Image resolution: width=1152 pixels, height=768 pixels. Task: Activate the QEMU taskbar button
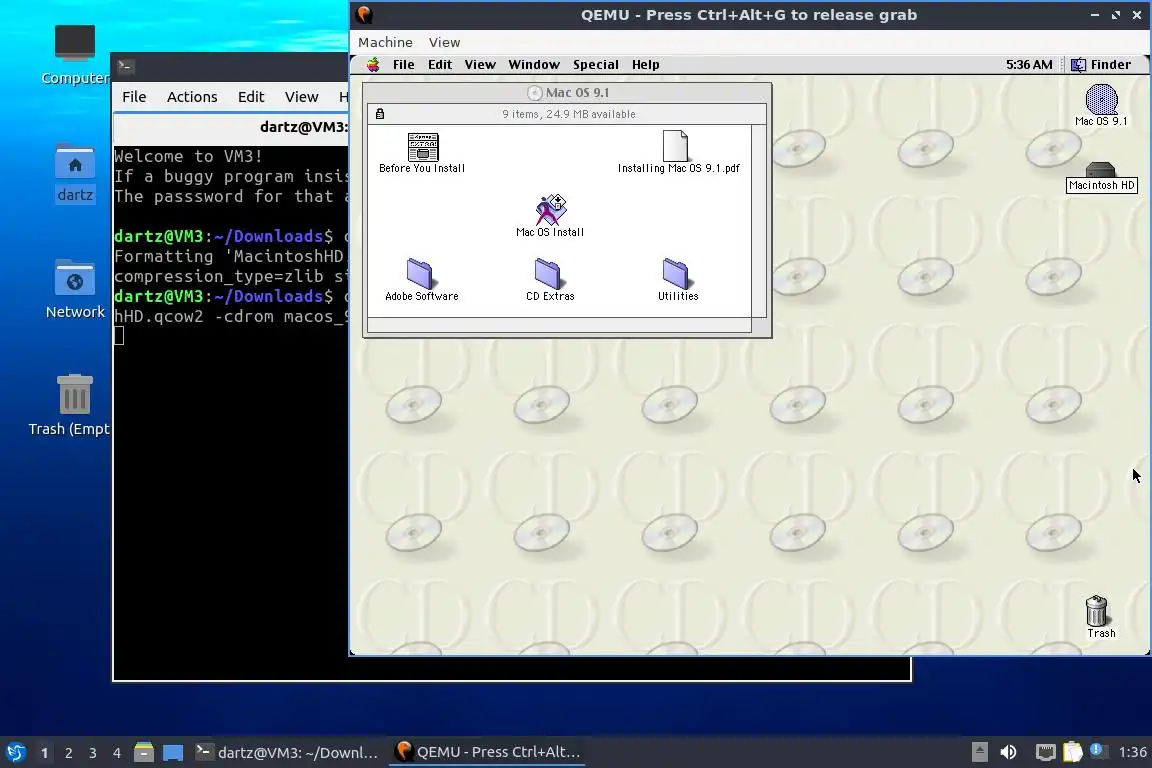(487, 752)
